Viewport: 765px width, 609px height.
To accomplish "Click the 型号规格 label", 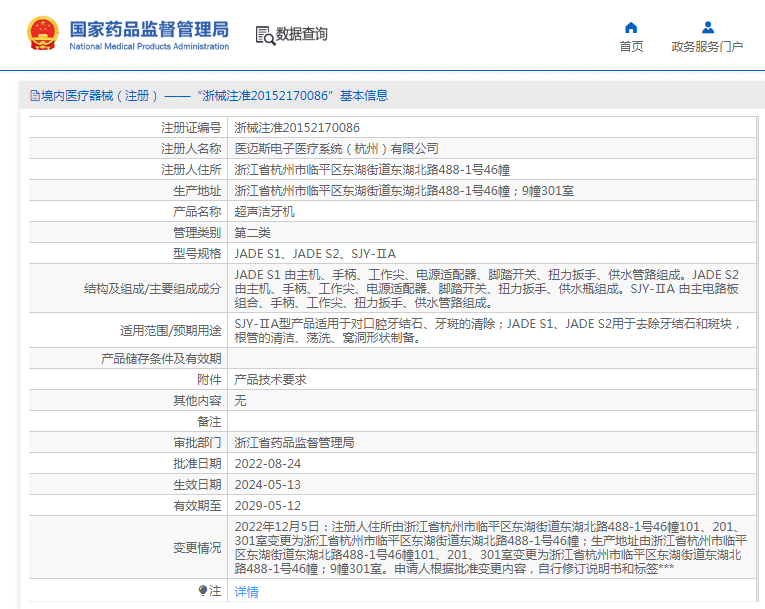I will coord(197,254).
